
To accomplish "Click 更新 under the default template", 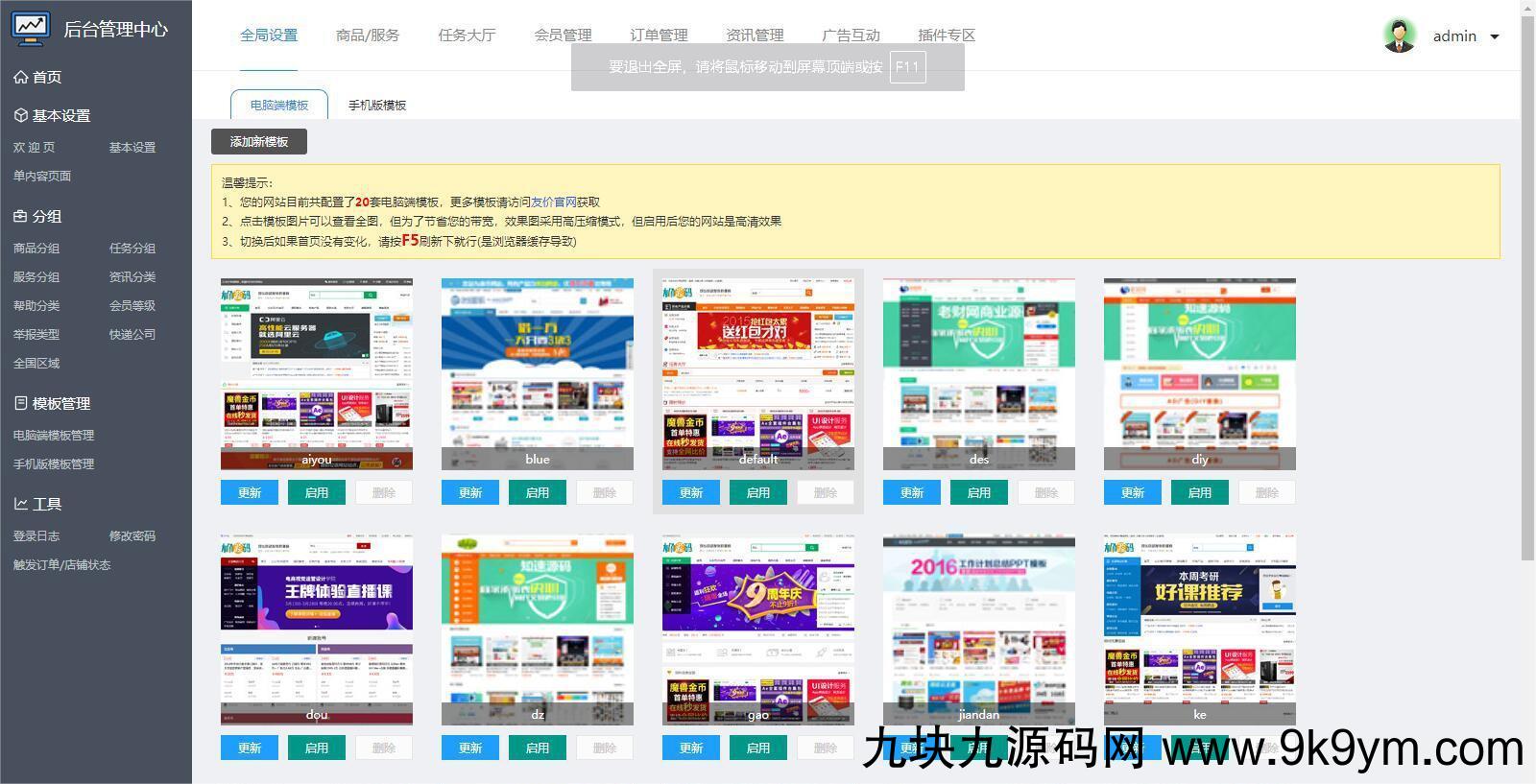I will [691, 492].
